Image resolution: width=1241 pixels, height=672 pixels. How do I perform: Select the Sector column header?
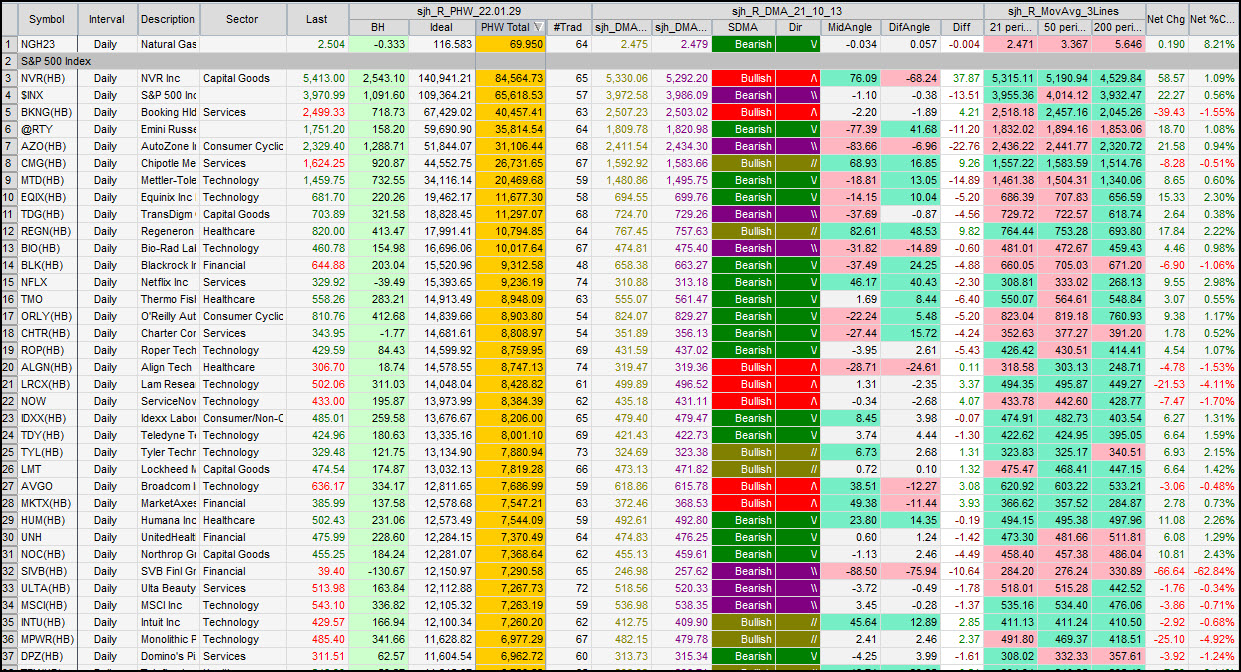pyautogui.click(x=242, y=19)
